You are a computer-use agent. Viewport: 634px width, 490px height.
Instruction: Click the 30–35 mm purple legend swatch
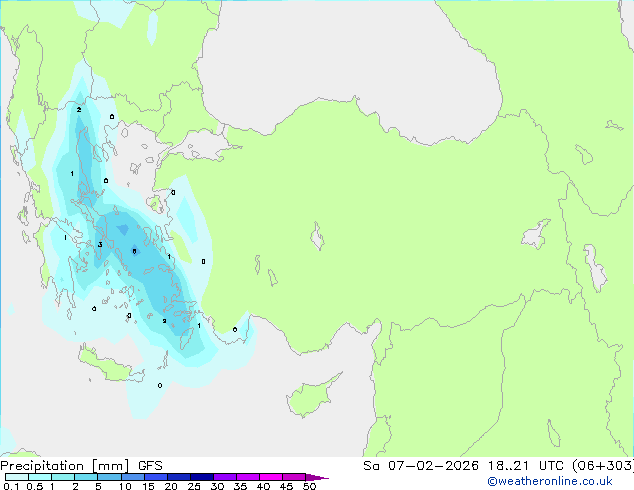click(x=224, y=477)
